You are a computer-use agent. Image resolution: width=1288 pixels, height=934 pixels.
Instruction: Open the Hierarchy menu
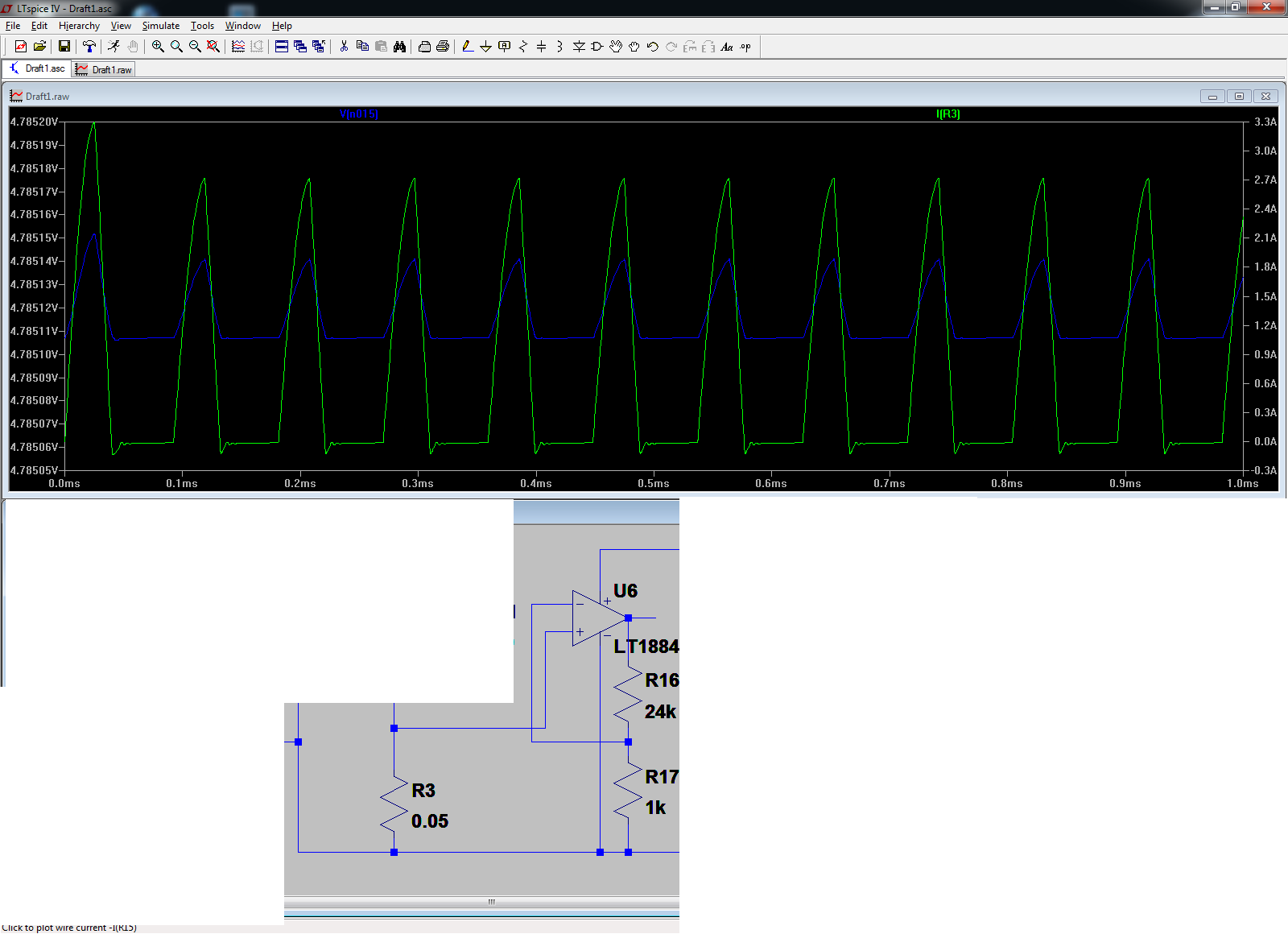coord(79,26)
